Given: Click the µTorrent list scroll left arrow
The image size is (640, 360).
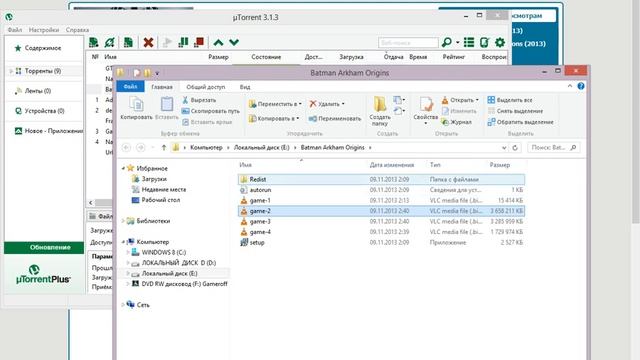Looking at the screenshot, I should 91,202.
